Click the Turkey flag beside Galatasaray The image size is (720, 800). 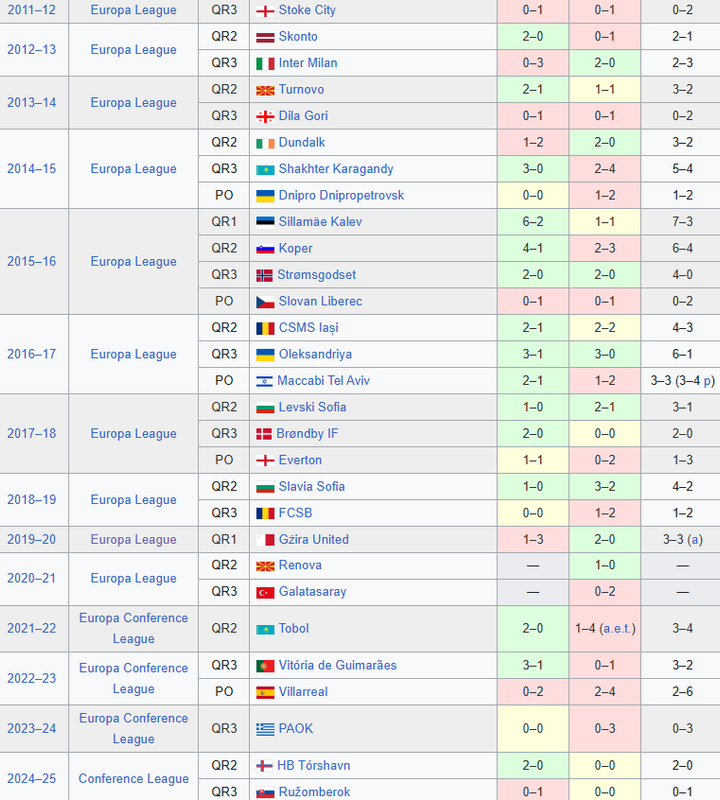pyautogui.click(x=265, y=592)
